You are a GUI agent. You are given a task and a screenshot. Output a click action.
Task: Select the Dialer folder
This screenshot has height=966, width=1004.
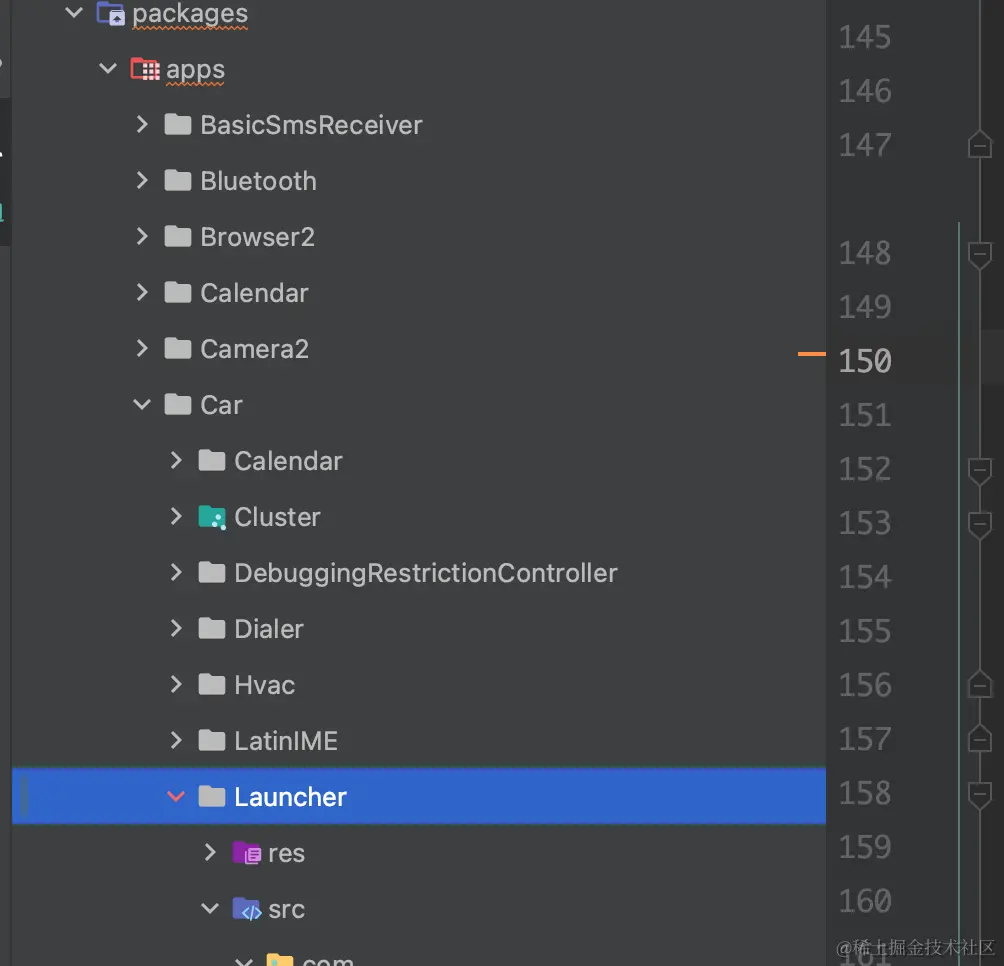point(268,629)
